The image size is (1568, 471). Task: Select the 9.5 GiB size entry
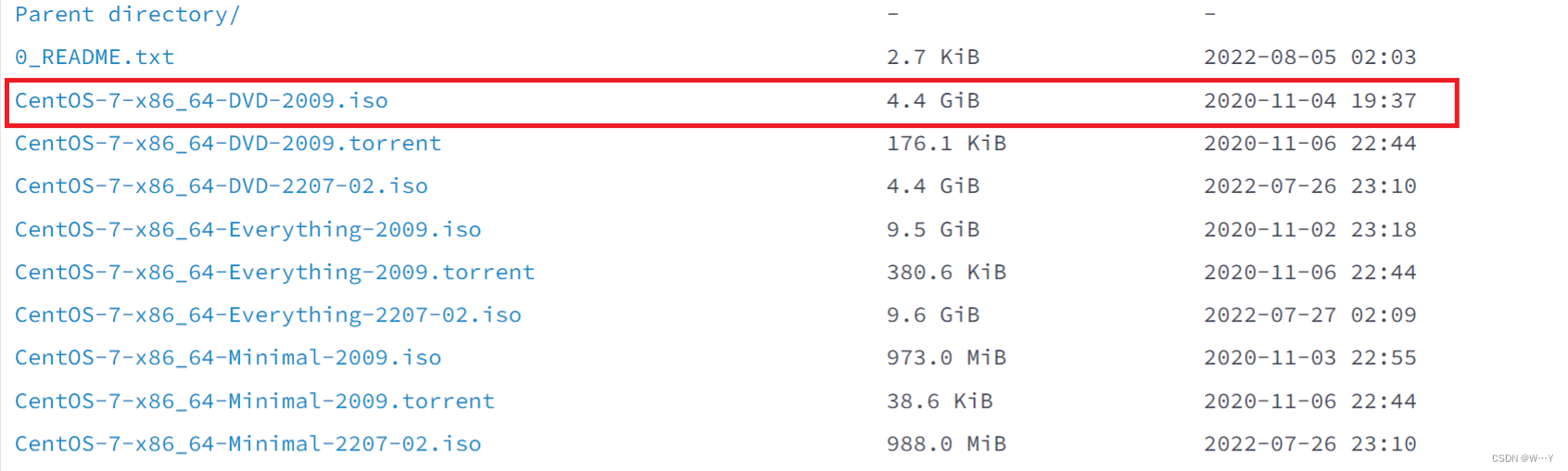pyautogui.click(x=932, y=230)
